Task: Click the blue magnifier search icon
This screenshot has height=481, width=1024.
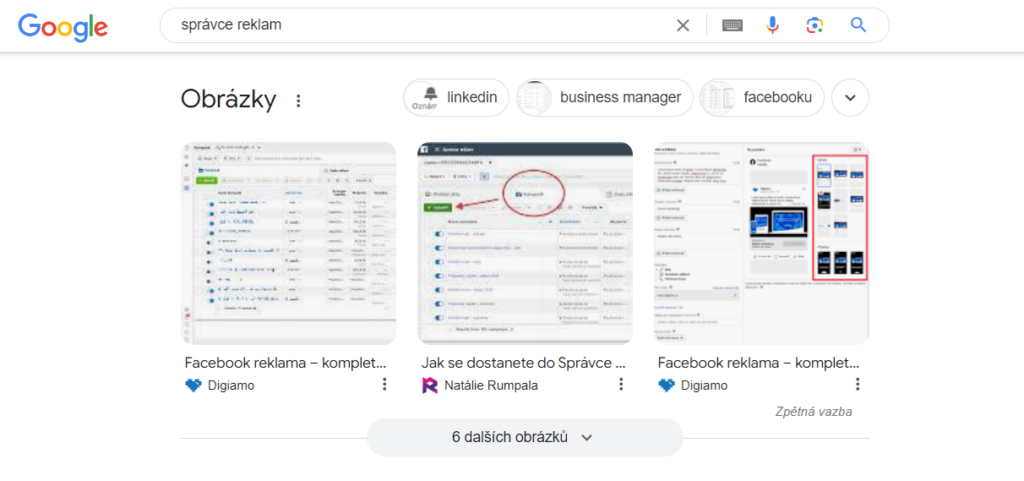Action: point(858,25)
